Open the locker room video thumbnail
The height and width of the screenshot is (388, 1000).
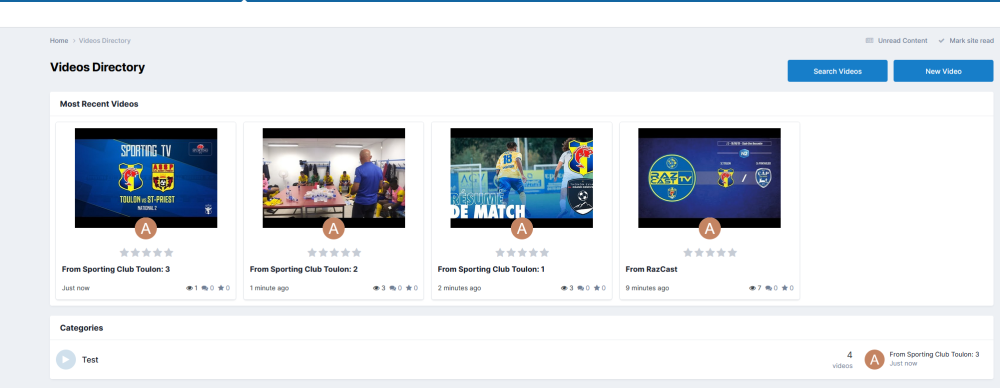(334, 178)
